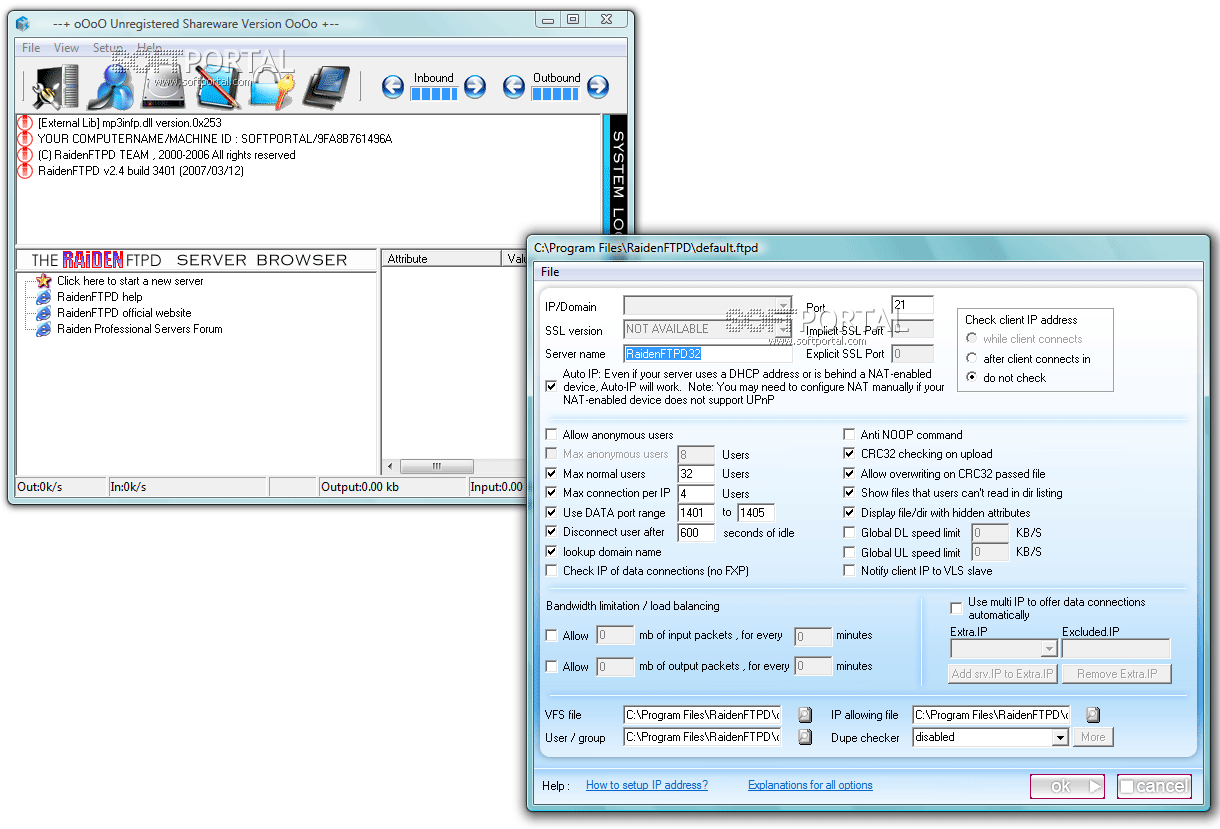Click the star icon for starting a new server
Viewport: 1220px width, 829px height.
(x=44, y=281)
